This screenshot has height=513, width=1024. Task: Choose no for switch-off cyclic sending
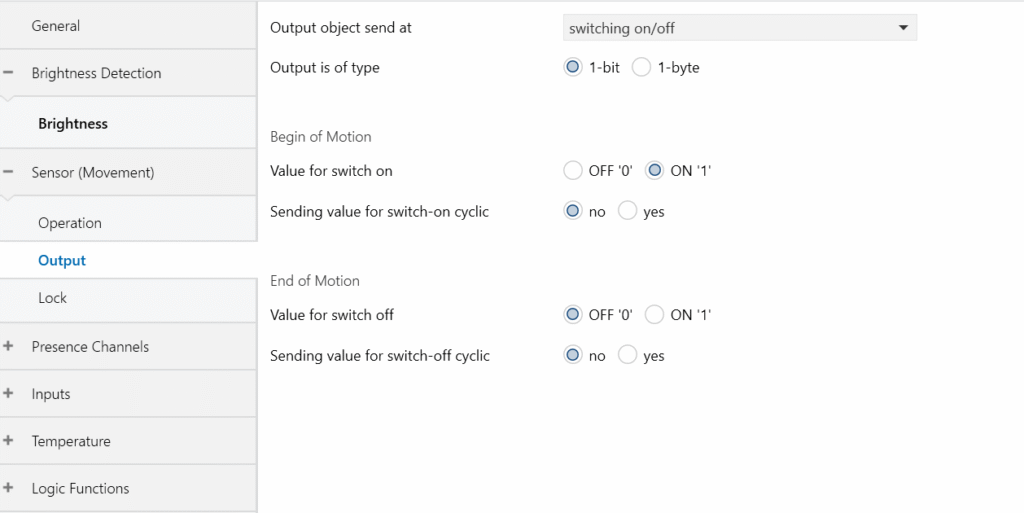[573, 356]
